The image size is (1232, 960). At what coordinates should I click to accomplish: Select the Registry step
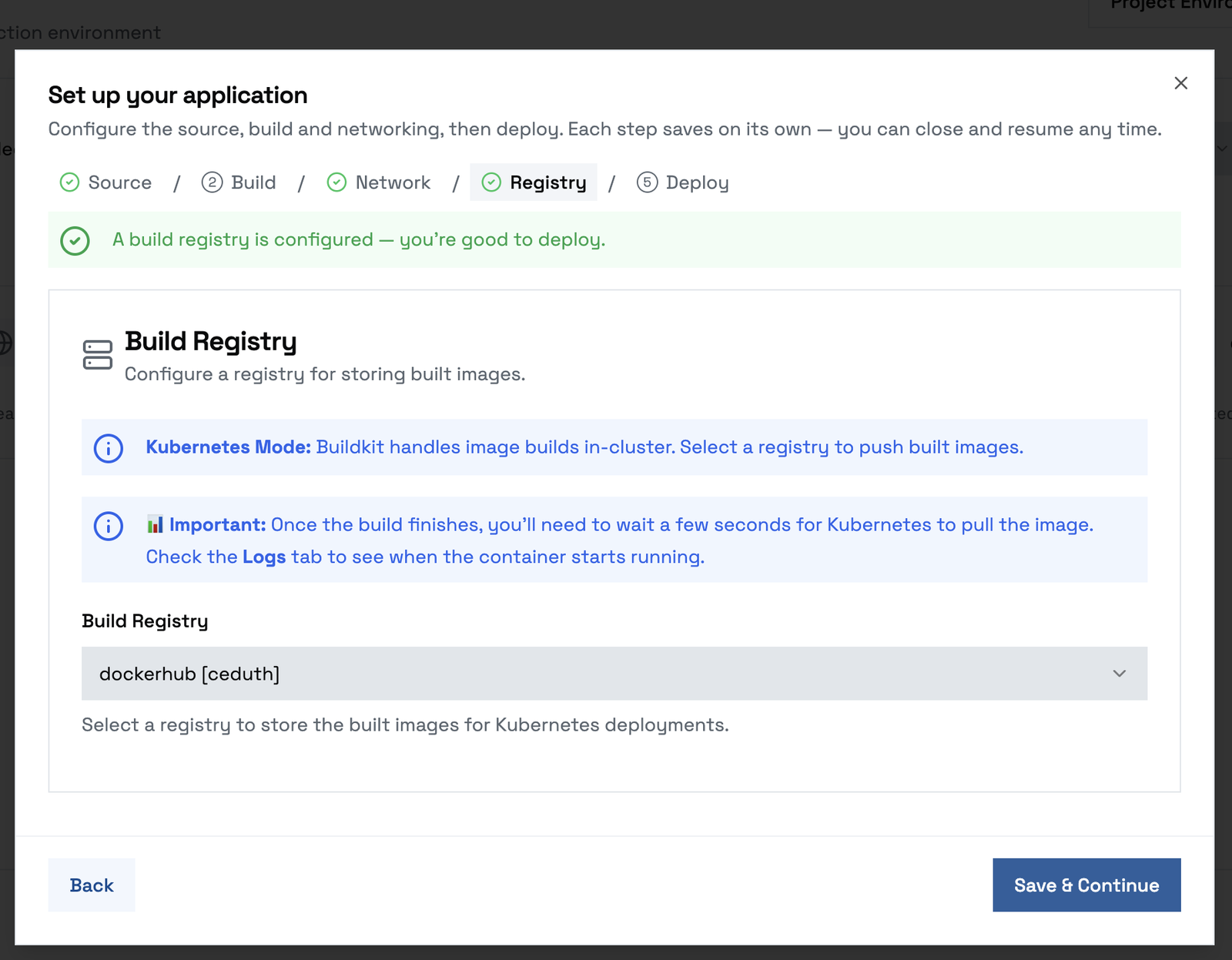(x=534, y=182)
